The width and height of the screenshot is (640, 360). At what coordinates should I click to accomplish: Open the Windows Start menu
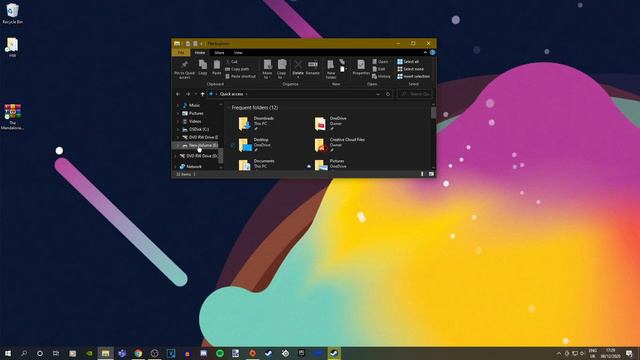8,353
